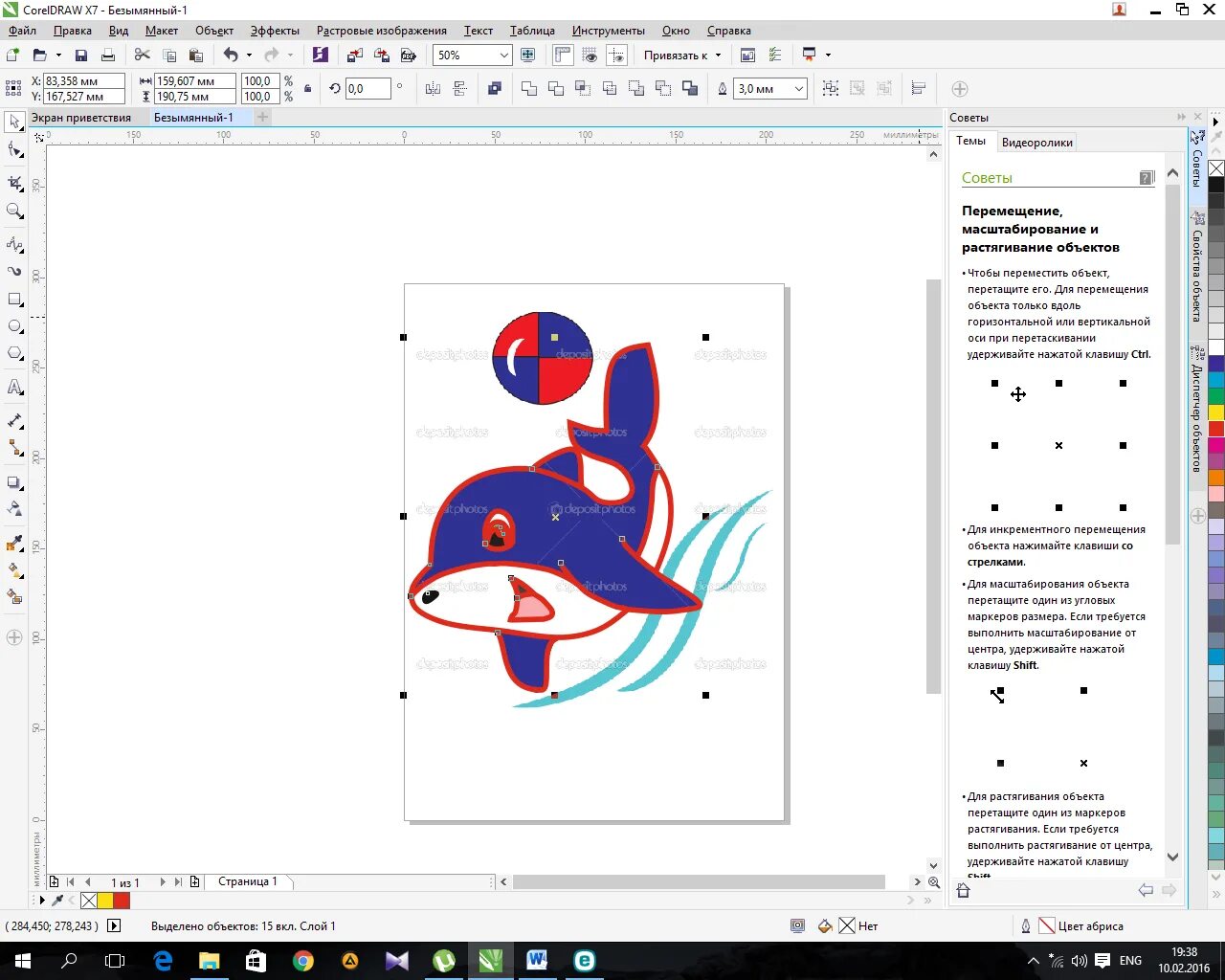Image resolution: width=1225 pixels, height=980 pixels.
Task: Open the outline width 3,0 мм dropdown
Action: [x=798, y=89]
